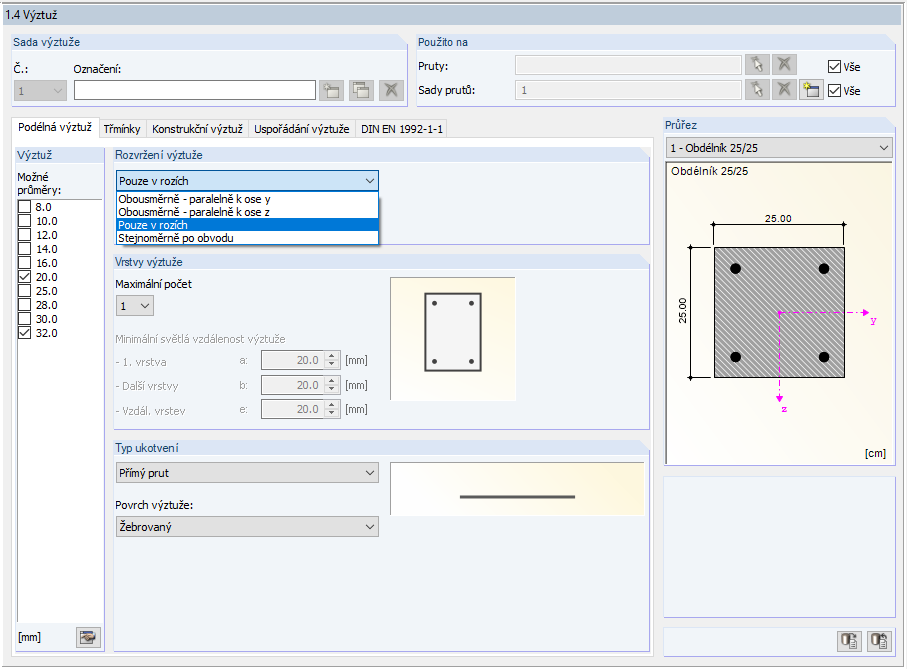This screenshot has width=907, height=669.
Task: Pick members graphically in Pruty row
Action: coord(757,65)
